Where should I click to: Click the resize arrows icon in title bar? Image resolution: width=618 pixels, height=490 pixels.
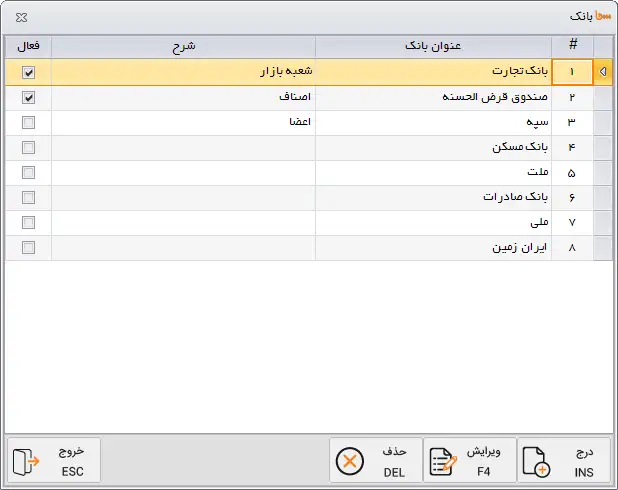pyautogui.click(x=21, y=17)
